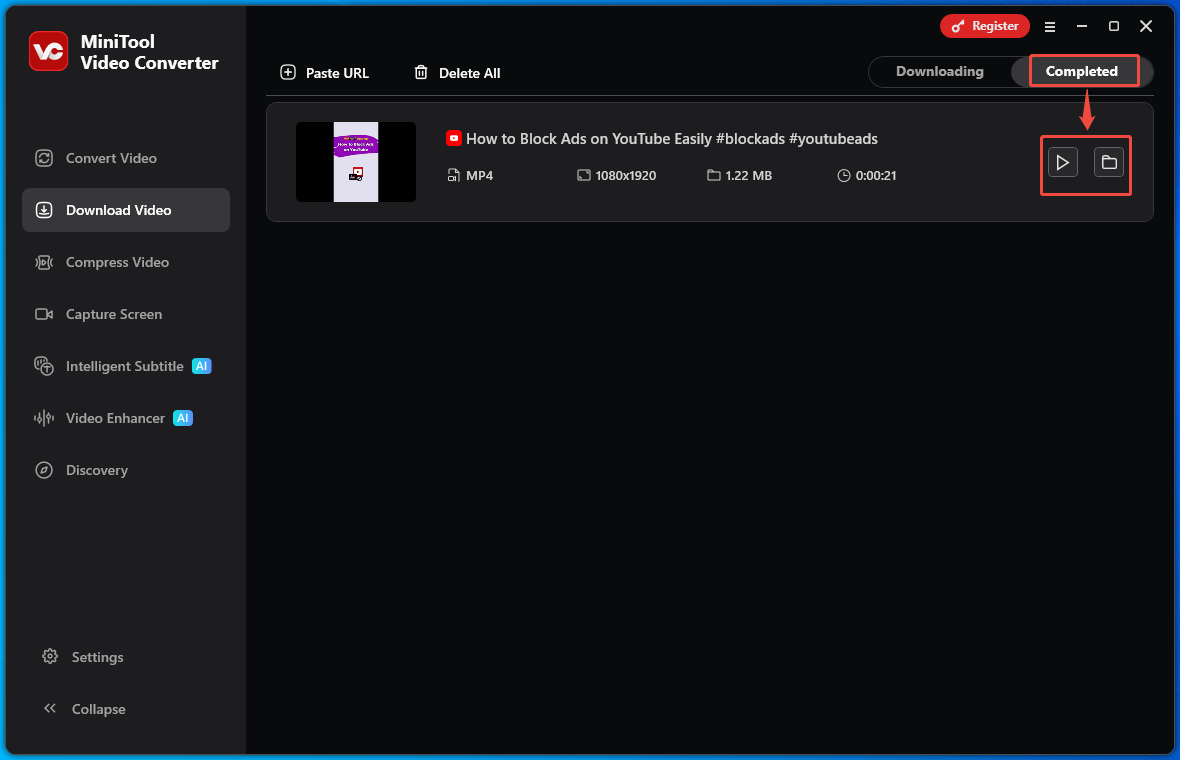
Task: Open Intelligent Subtitle AI feature
Action: click(x=126, y=366)
